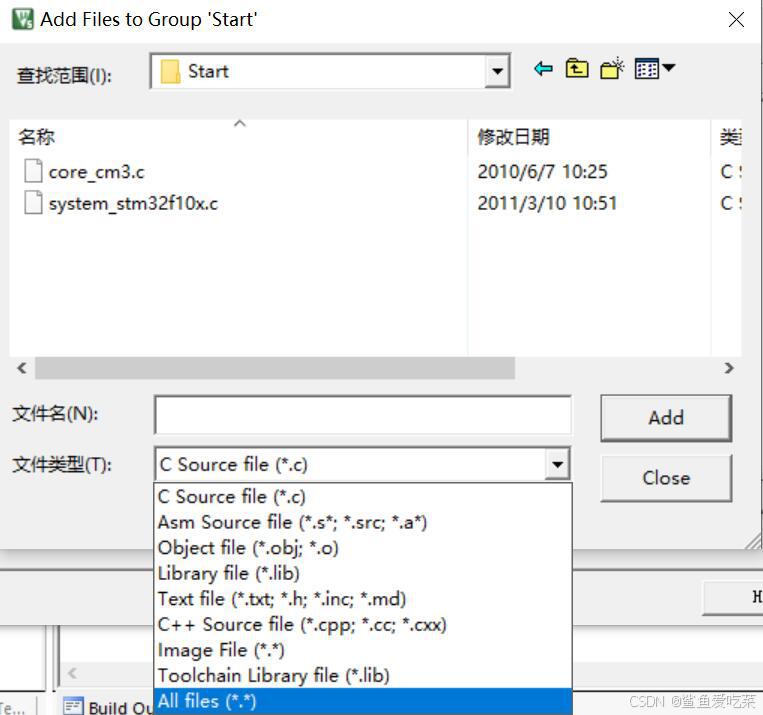Go up one folder level icon
The height and width of the screenshot is (715, 763).
(x=577, y=69)
